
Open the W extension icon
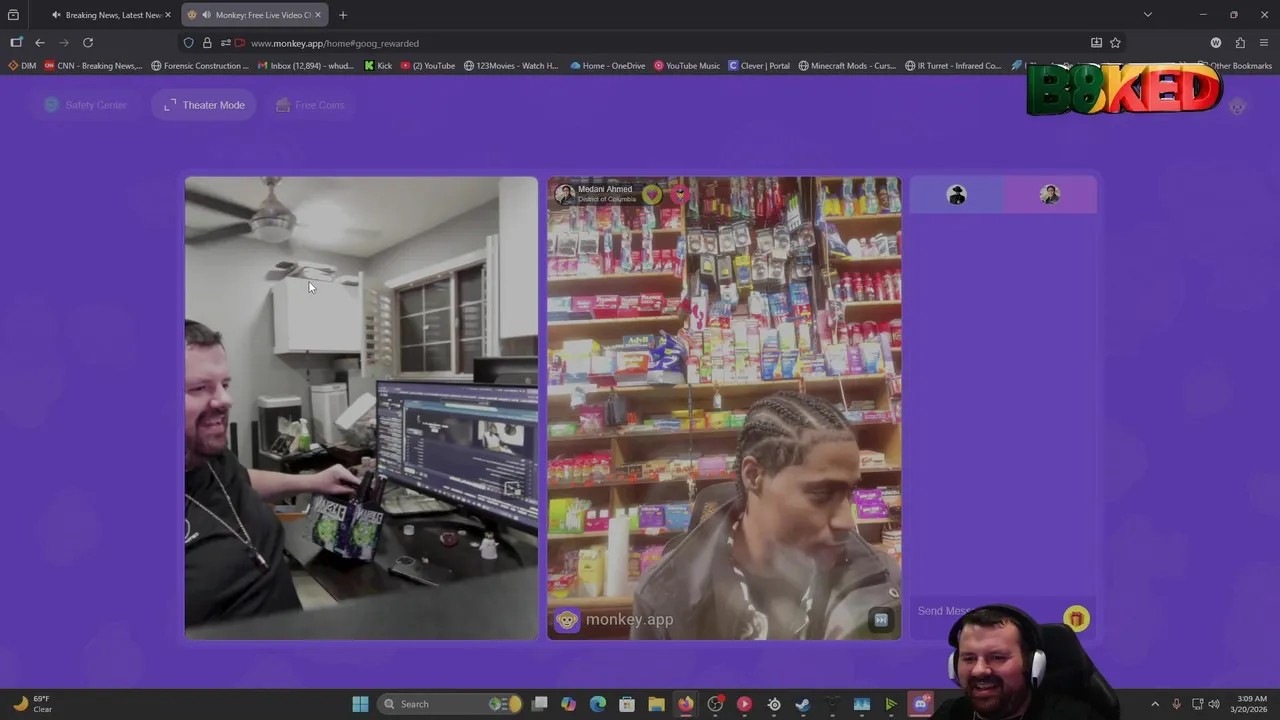click(x=1216, y=43)
